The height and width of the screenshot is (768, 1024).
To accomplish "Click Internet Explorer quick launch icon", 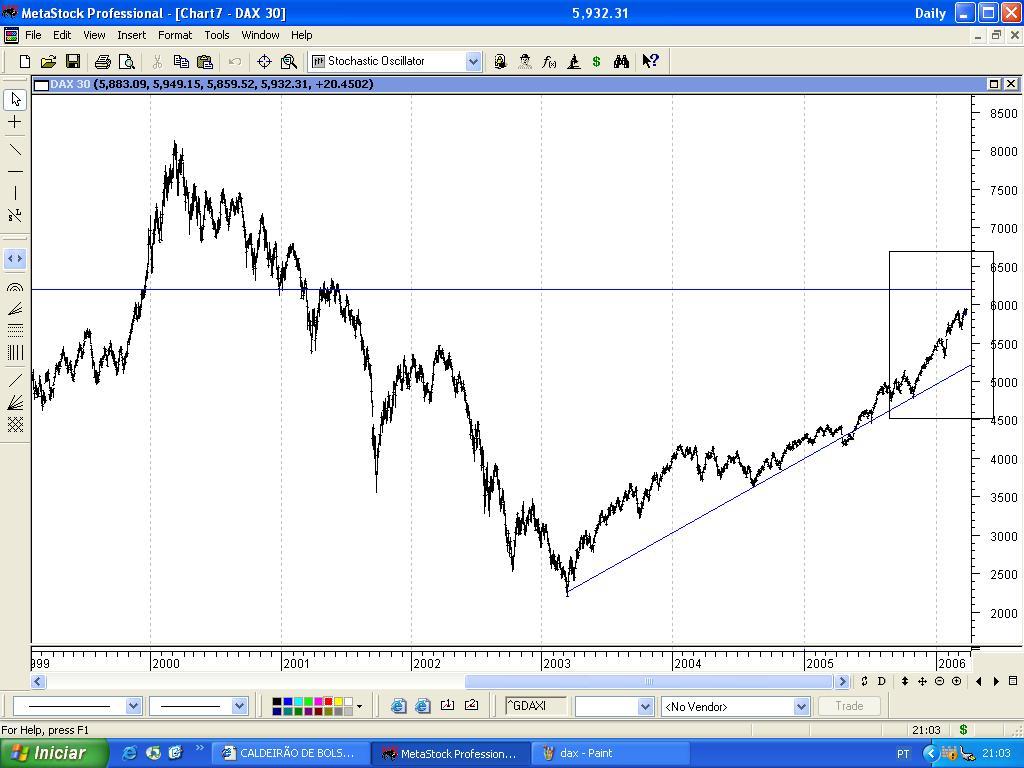I will click(x=129, y=753).
